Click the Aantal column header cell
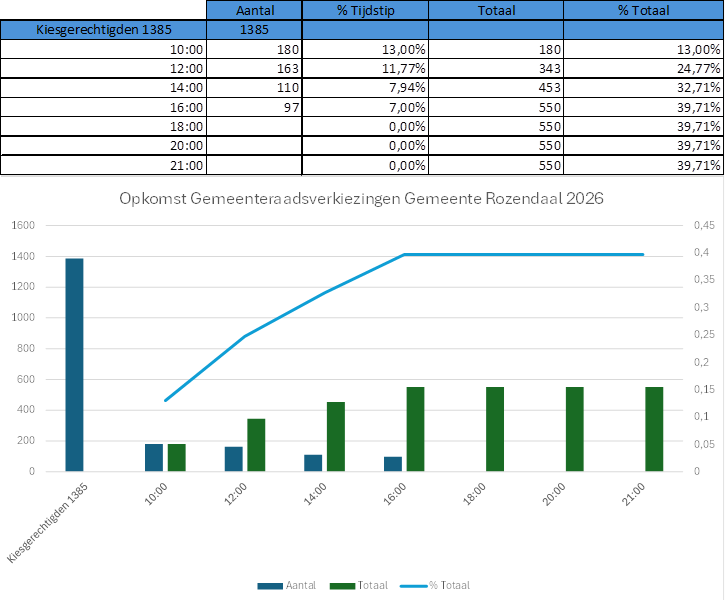725x601 pixels. (x=255, y=10)
